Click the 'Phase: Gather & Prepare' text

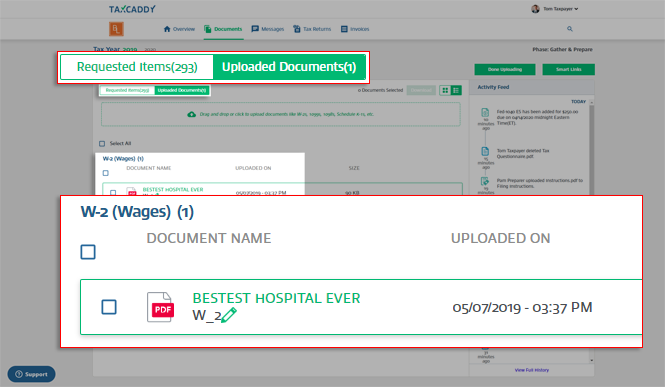click(x=562, y=50)
